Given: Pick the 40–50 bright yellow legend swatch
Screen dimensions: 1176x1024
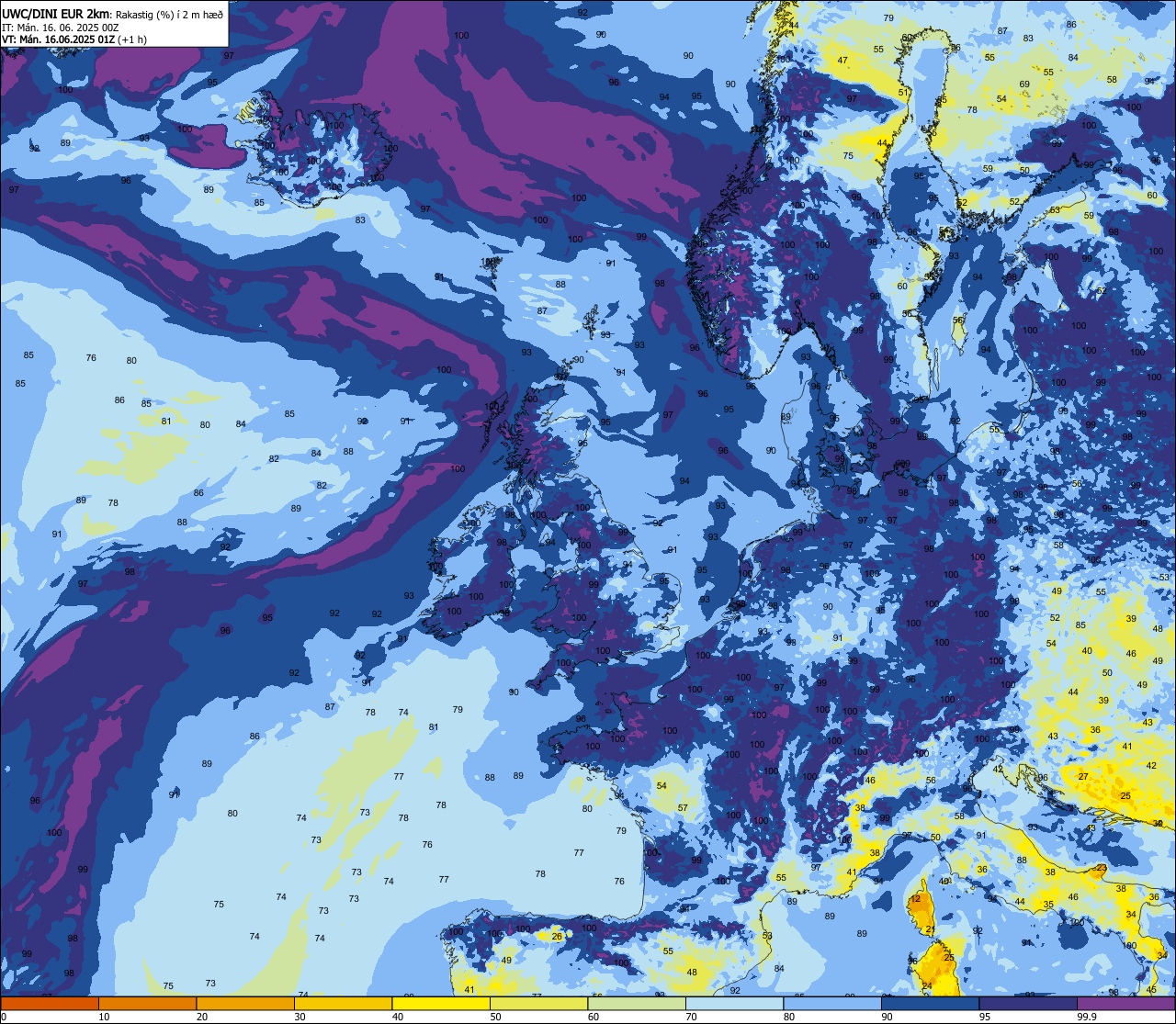Looking at the screenshot, I should pos(441,1003).
